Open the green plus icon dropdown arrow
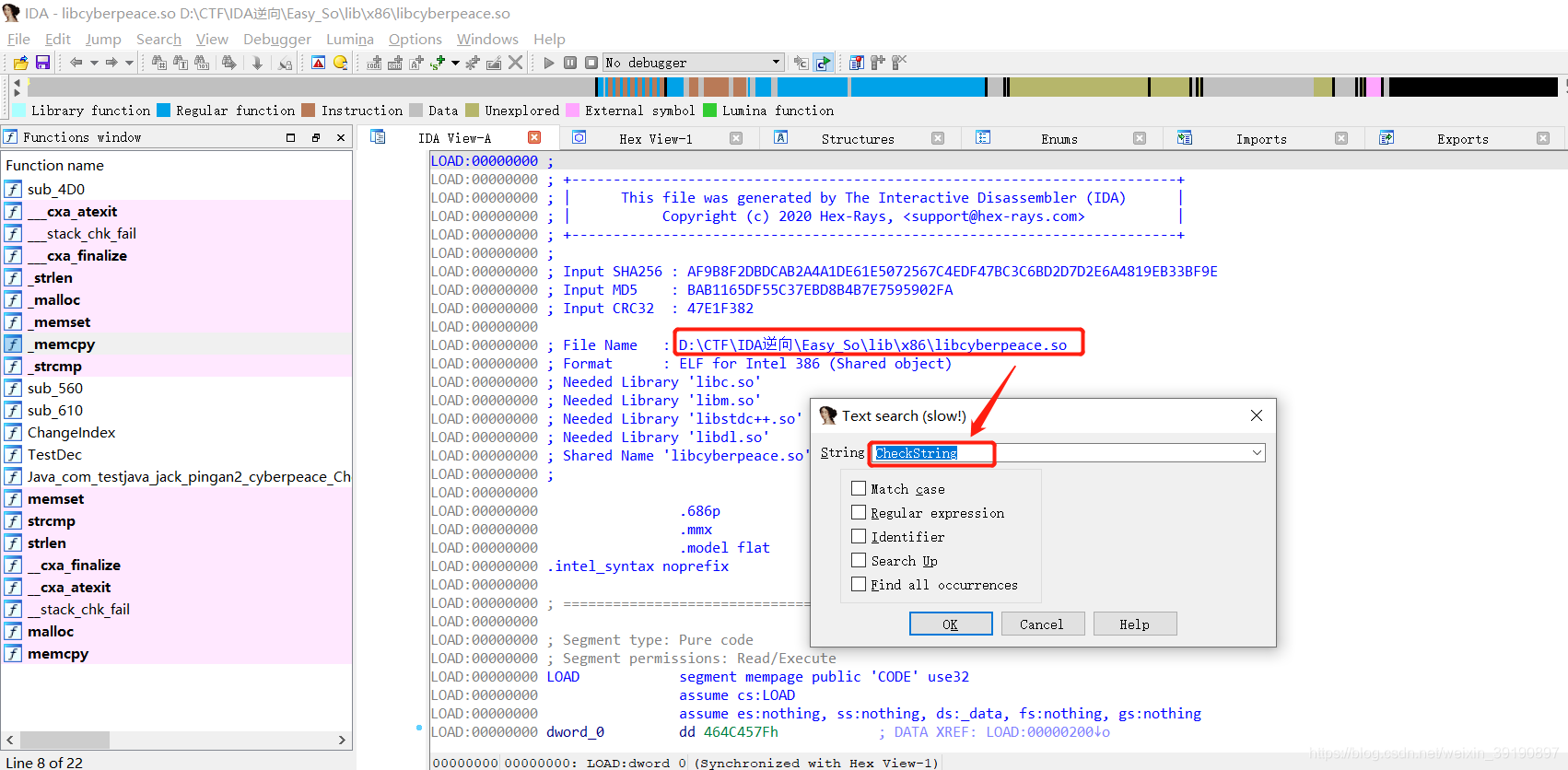This screenshot has width=1568, height=770. click(x=455, y=63)
